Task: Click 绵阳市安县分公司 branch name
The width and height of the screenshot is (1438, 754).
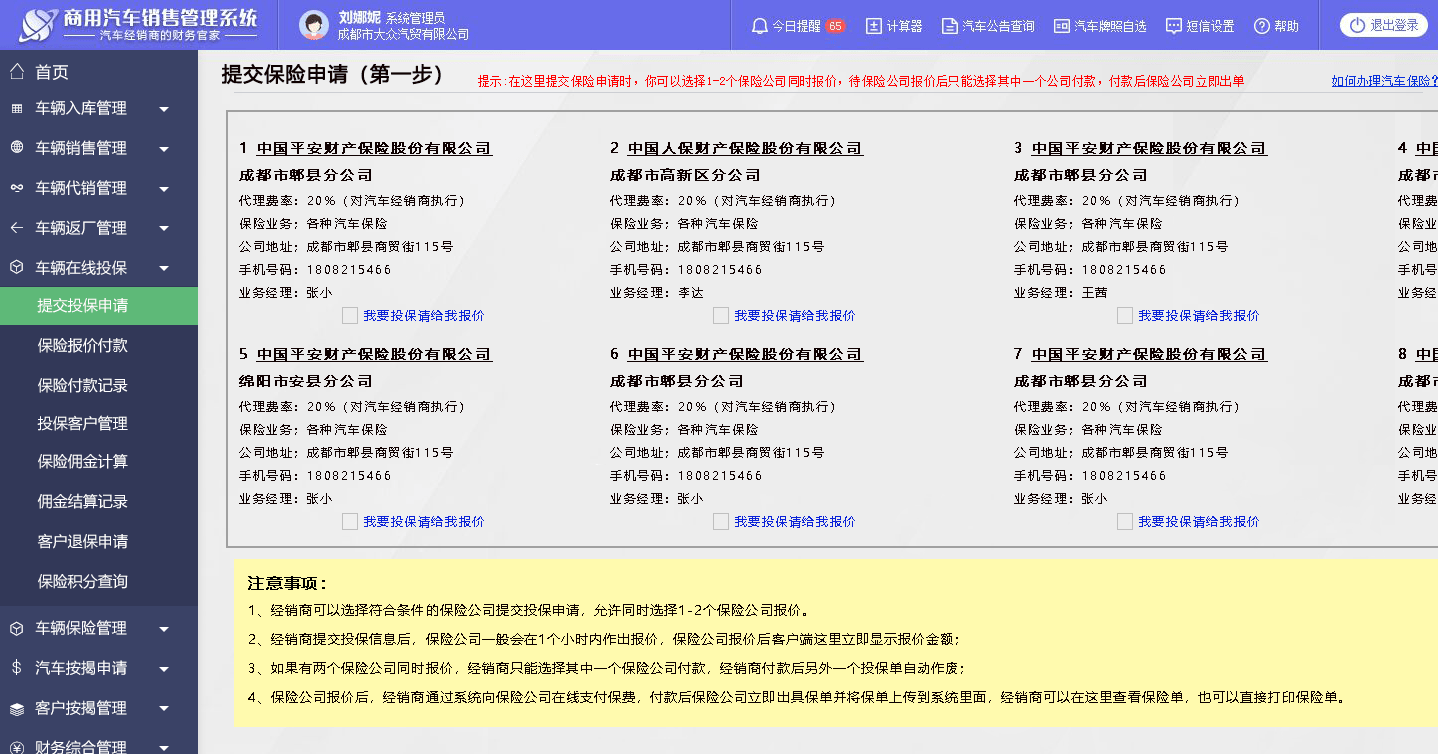Action: [x=305, y=381]
